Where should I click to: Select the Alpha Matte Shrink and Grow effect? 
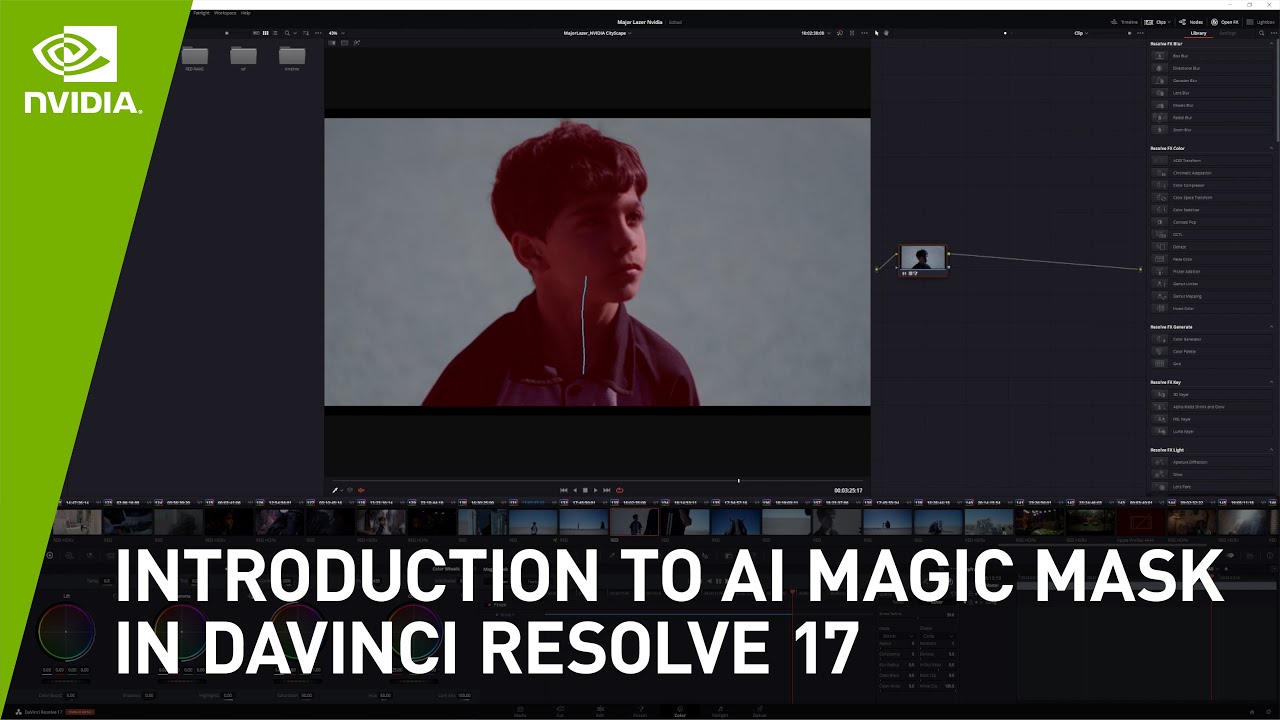tap(1211, 407)
